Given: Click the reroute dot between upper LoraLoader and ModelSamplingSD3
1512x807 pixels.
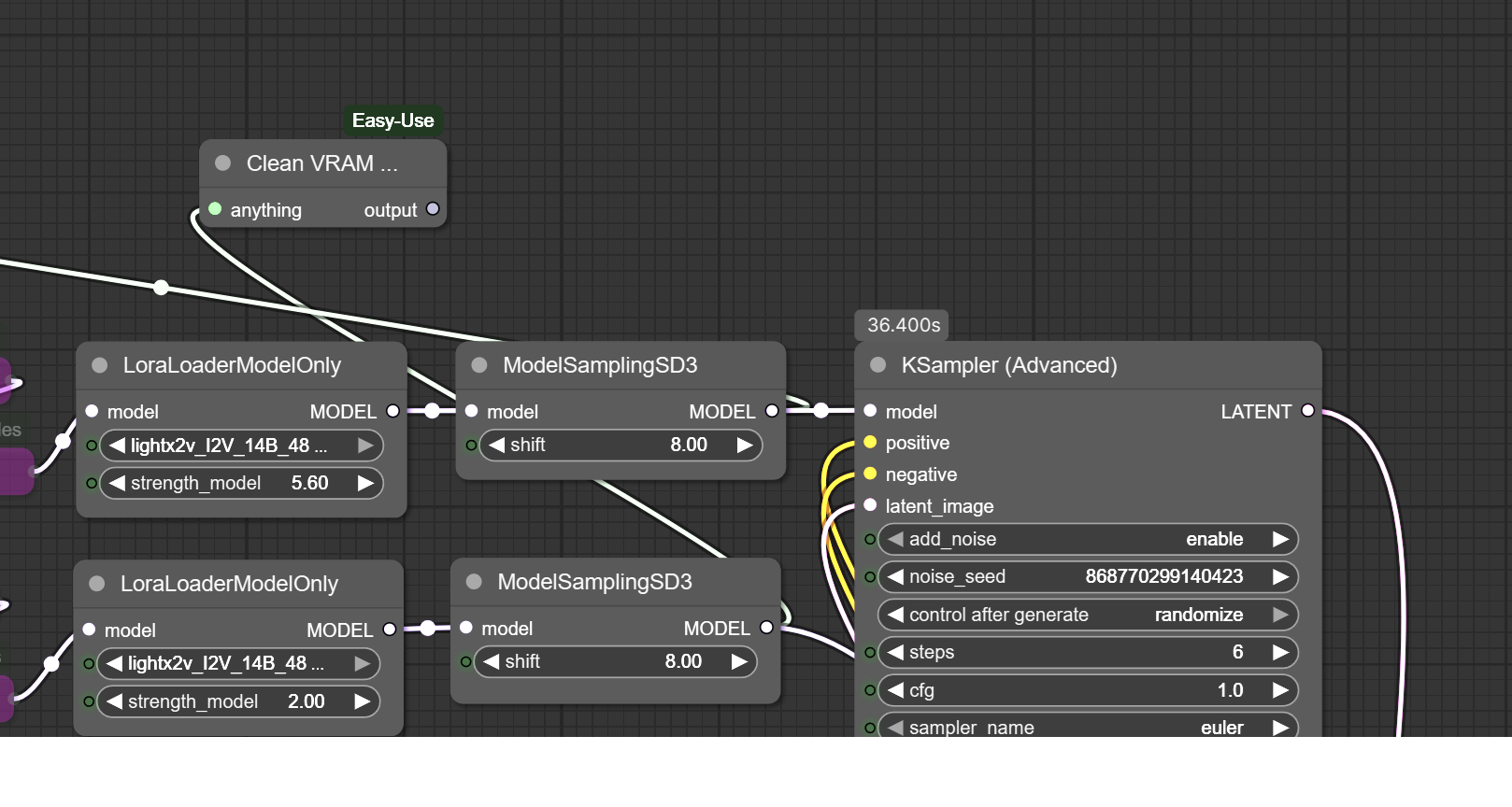Looking at the screenshot, I should coord(432,411).
